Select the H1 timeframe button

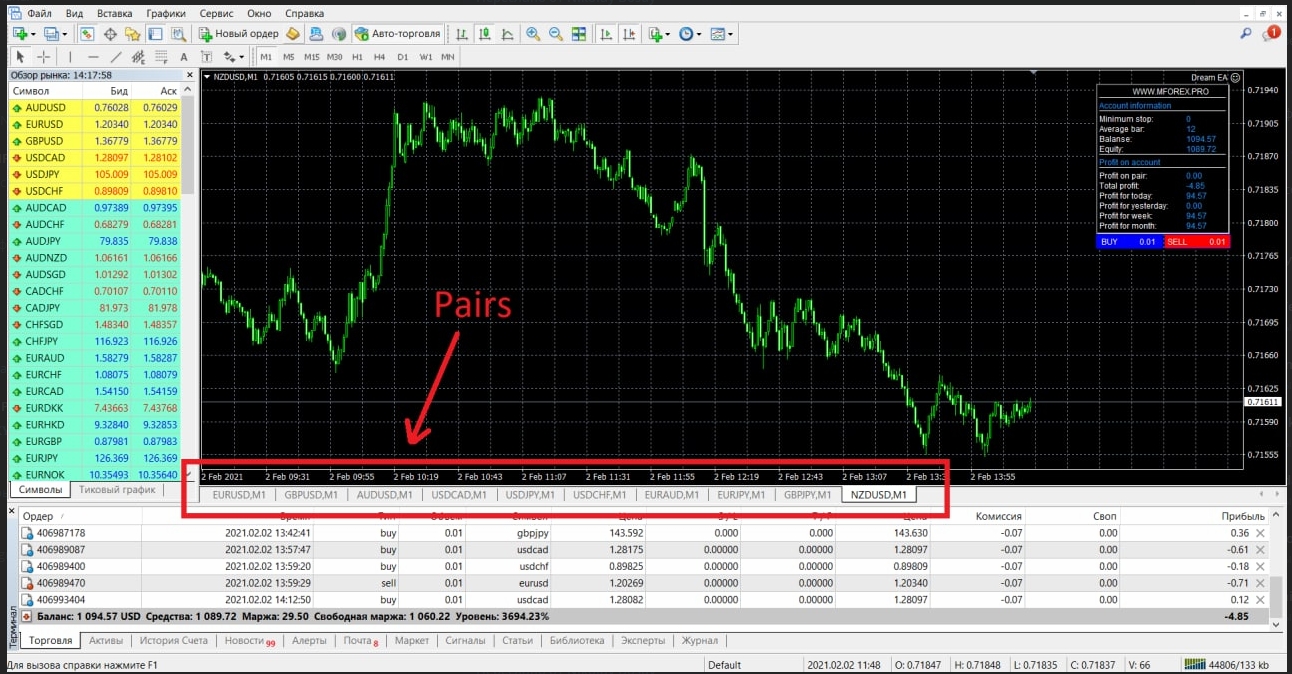358,57
